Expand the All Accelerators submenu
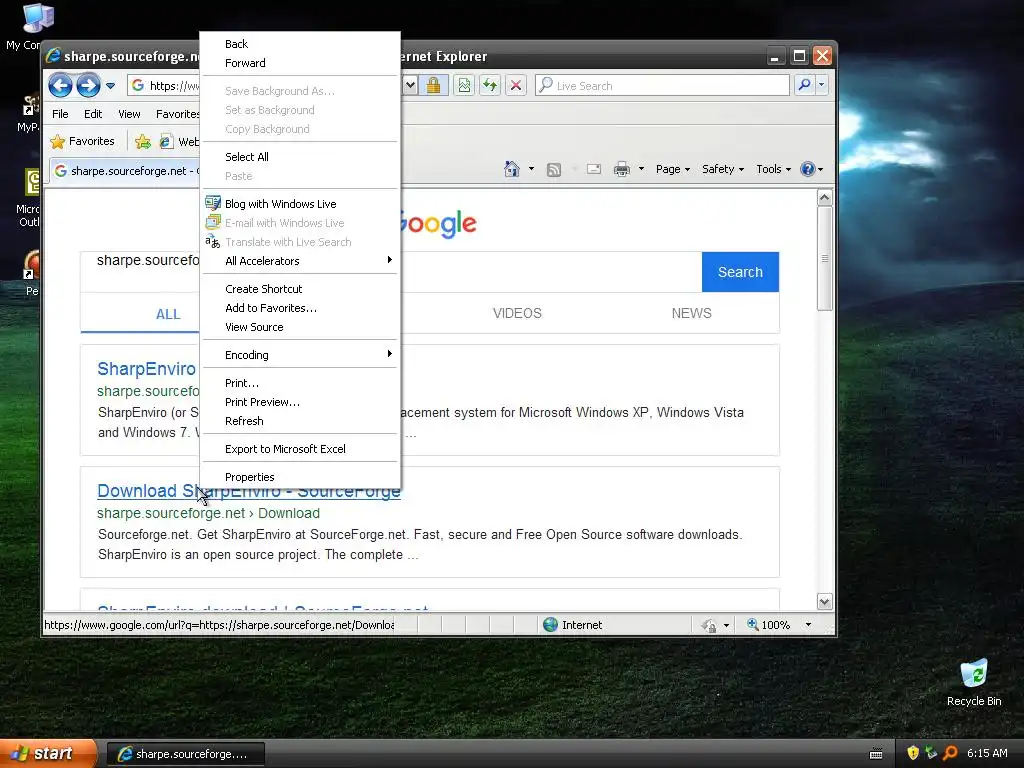The image size is (1024, 768). [300, 261]
